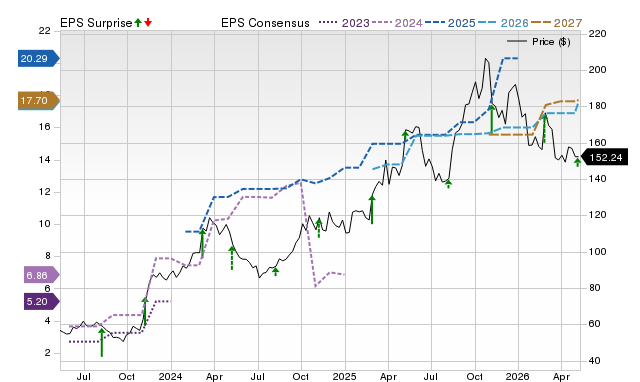
Task: Select the 6.86 light purple value tag
Action: [x=42, y=275]
